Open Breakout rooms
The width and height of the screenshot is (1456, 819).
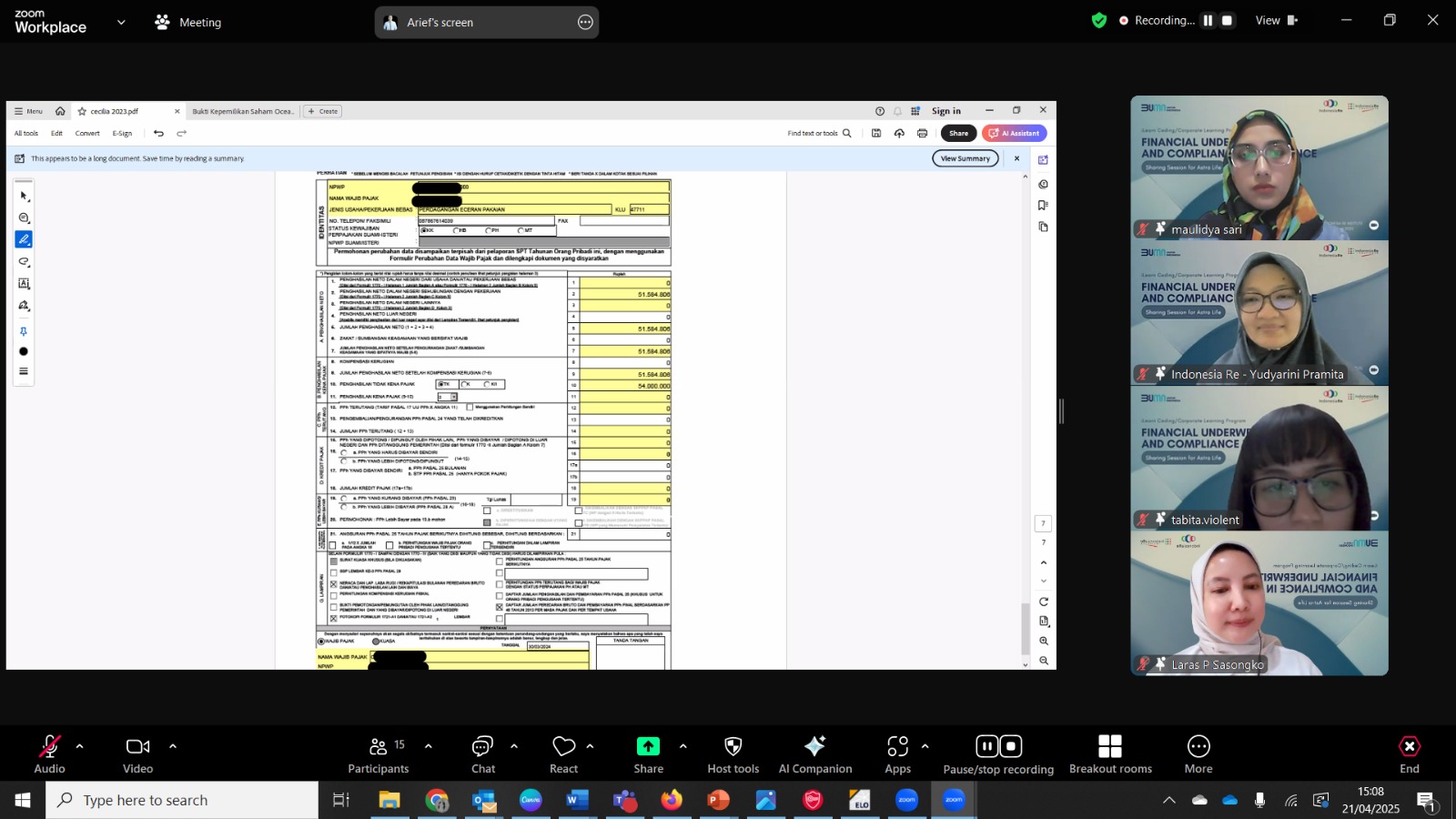(x=1110, y=754)
